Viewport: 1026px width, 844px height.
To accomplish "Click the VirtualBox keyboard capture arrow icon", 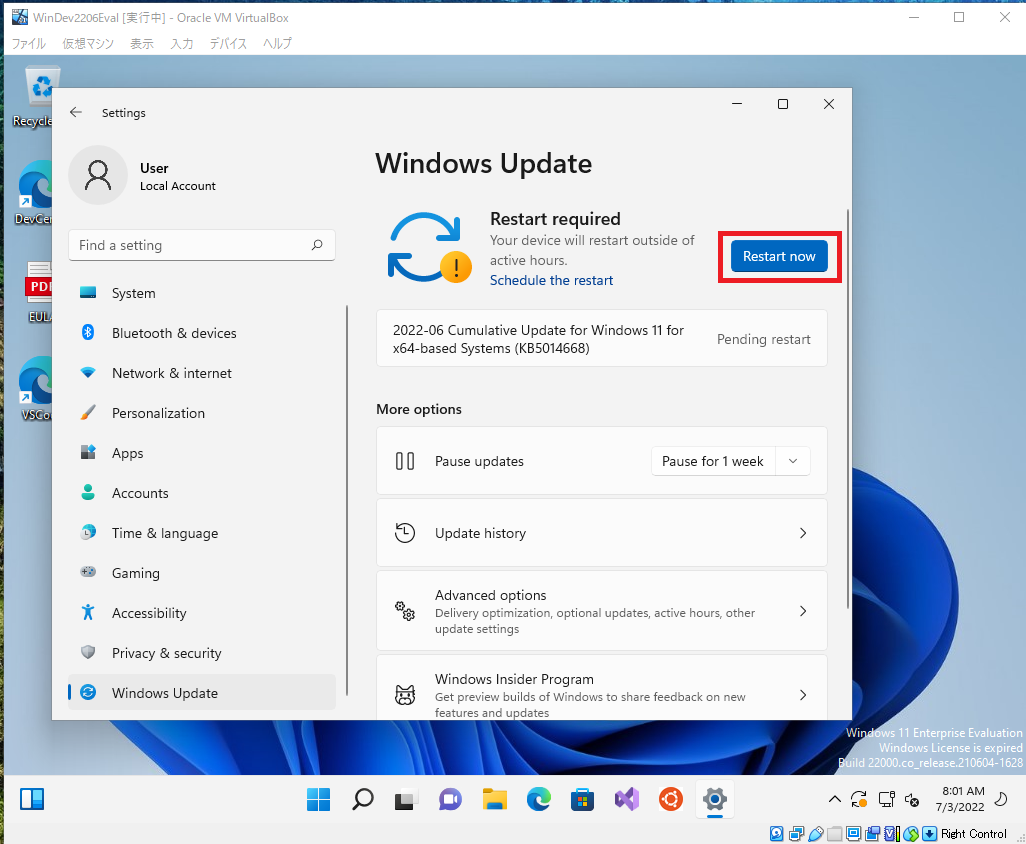I will (x=929, y=834).
